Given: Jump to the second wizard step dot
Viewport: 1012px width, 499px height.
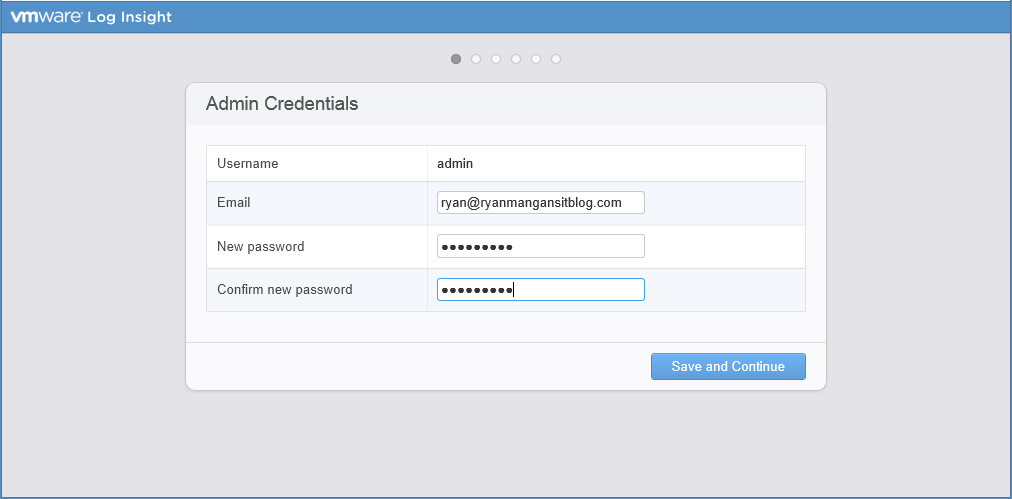Looking at the screenshot, I should pyautogui.click(x=476, y=59).
